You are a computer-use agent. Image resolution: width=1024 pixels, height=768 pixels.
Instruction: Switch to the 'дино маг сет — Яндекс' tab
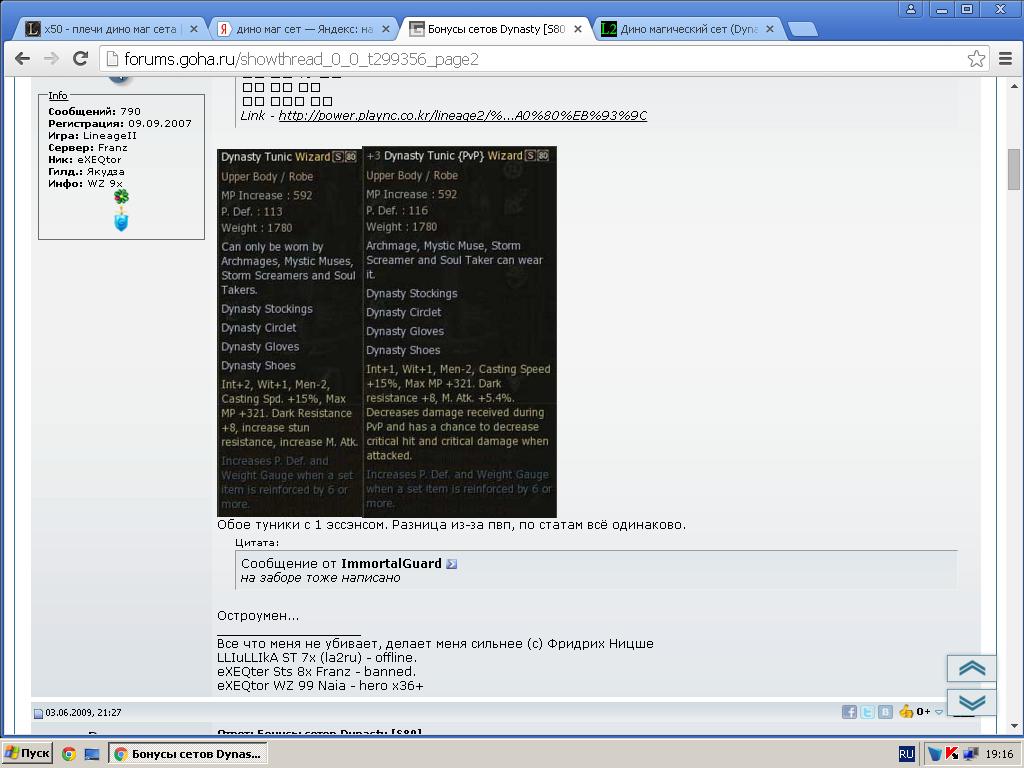[300, 29]
